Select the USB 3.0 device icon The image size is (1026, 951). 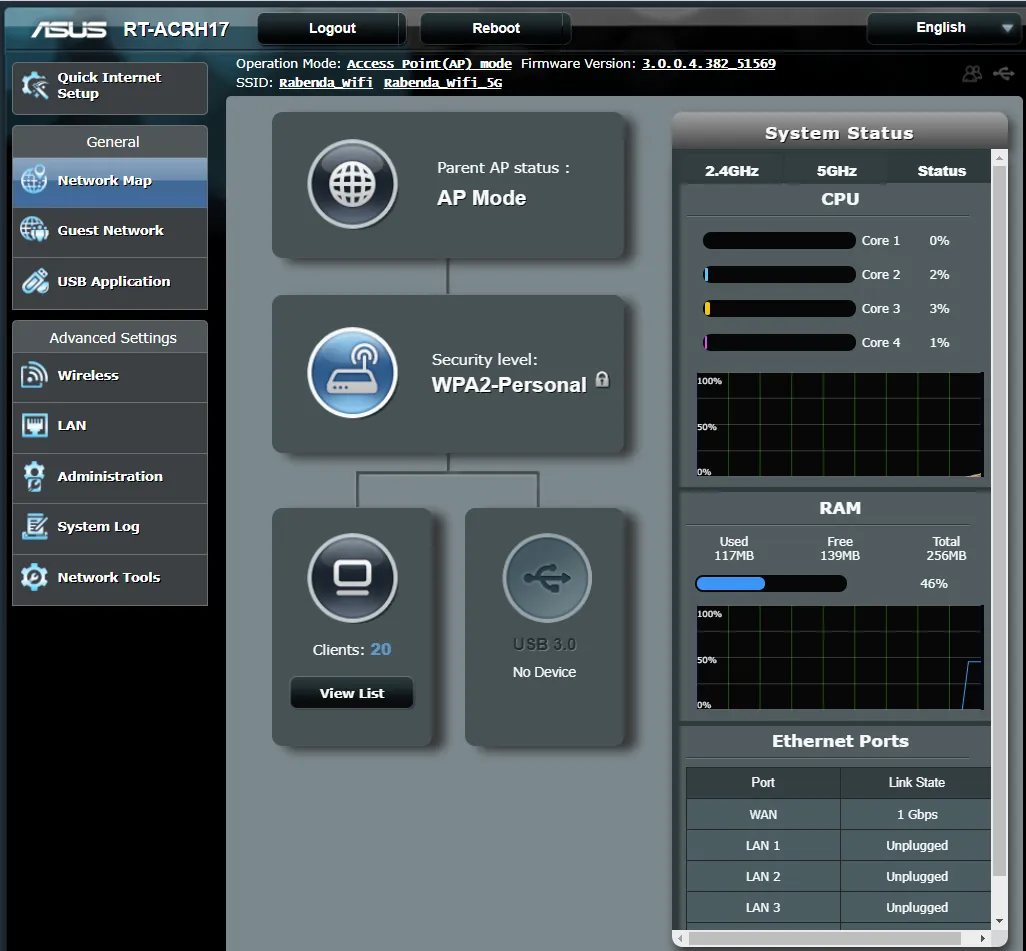(x=547, y=577)
